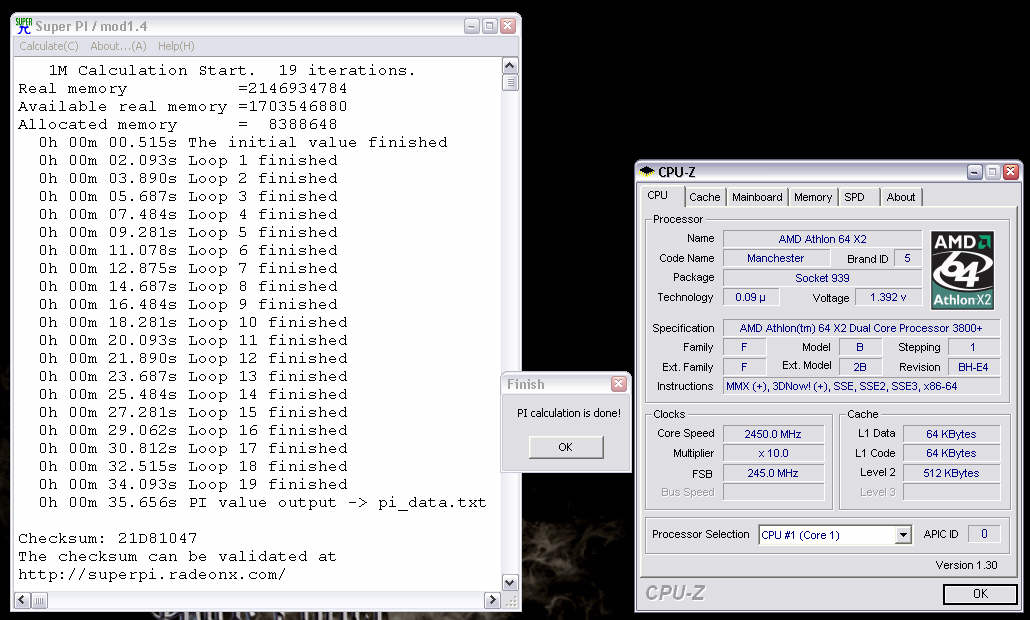1030x620 pixels.
Task: Minimize the CPU-Z window
Action: point(975,172)
